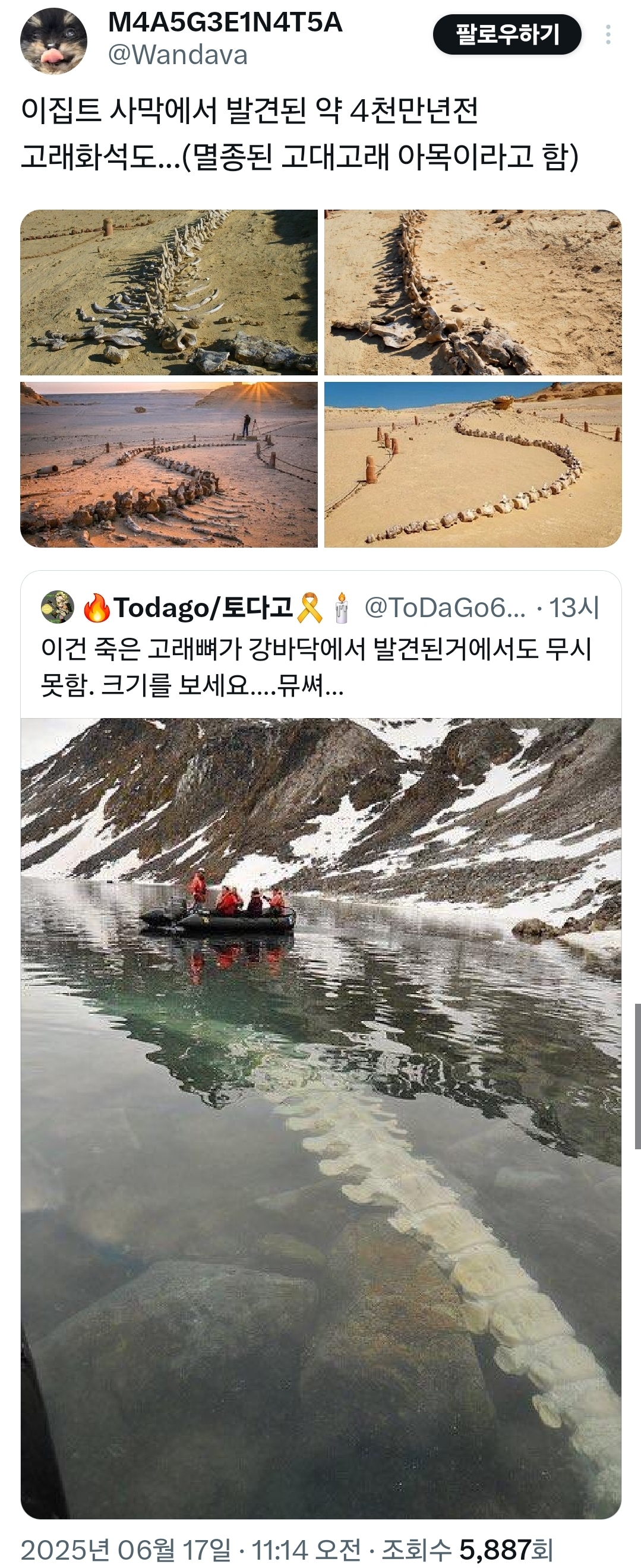Open the @Wandava handle link

click(178, 55)
